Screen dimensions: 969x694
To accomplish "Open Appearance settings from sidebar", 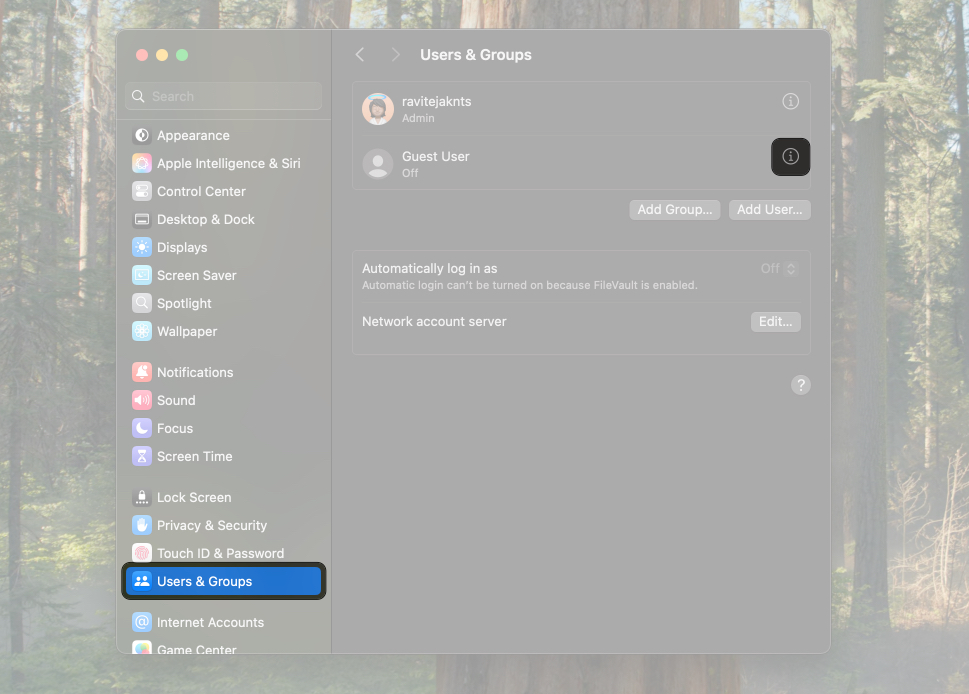I will [x=191, y=135].
